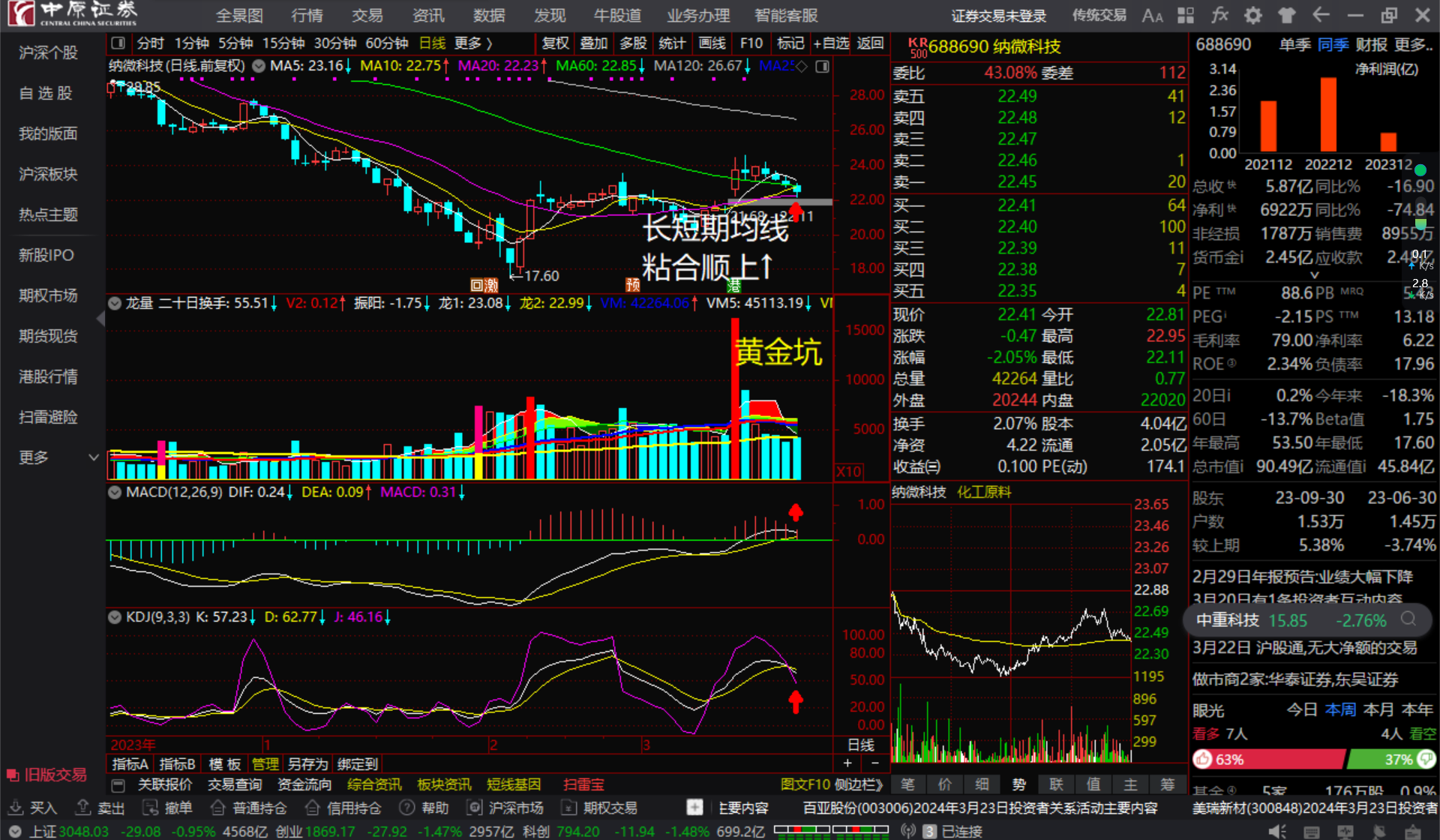Click the 买入 buy button
The height and width of the screenshot is (840, 1440).
coord(33,808)
